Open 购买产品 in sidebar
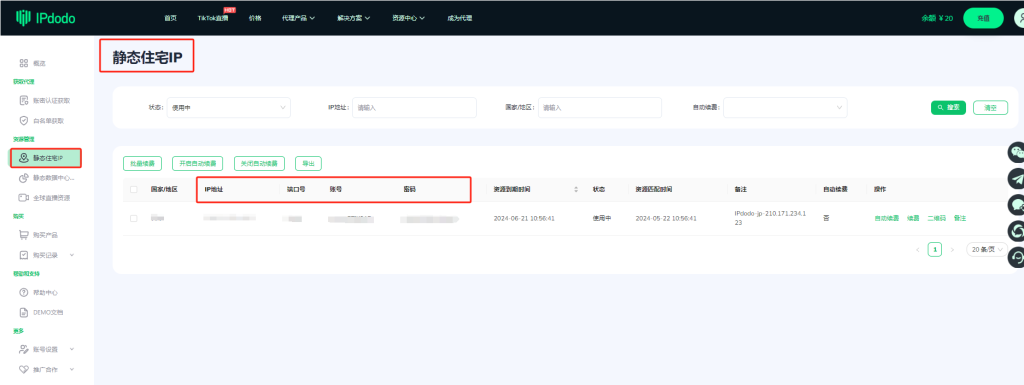The height and width of the screenshot is (385, 1024). pyautogui.click(x=39, y=235)
